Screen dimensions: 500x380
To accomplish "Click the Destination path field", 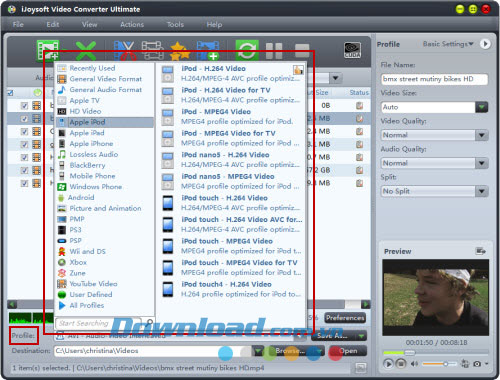I will click(x=153, y=351).
